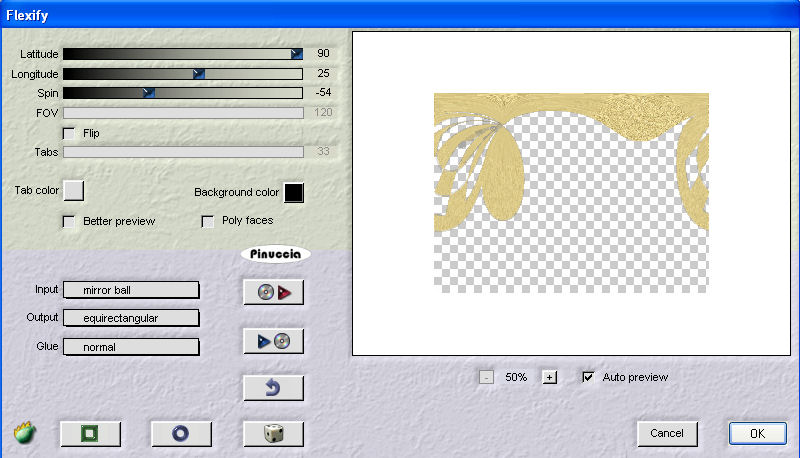Zoom out preview with minus button
This screenshot has height=458, width=800.
(x=486, y=377)
